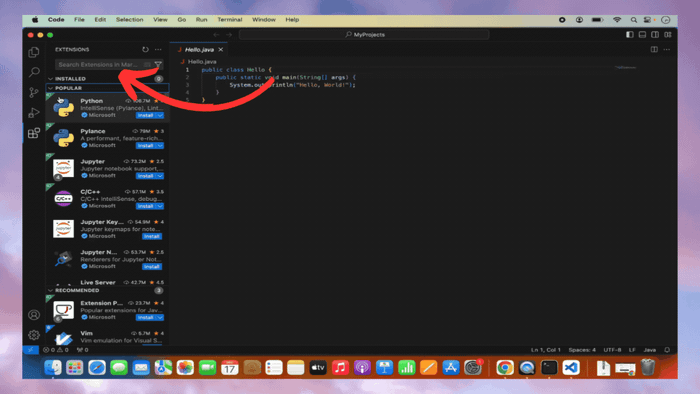
Task: Close the Hello.java tab
Action: click(221, 50)
